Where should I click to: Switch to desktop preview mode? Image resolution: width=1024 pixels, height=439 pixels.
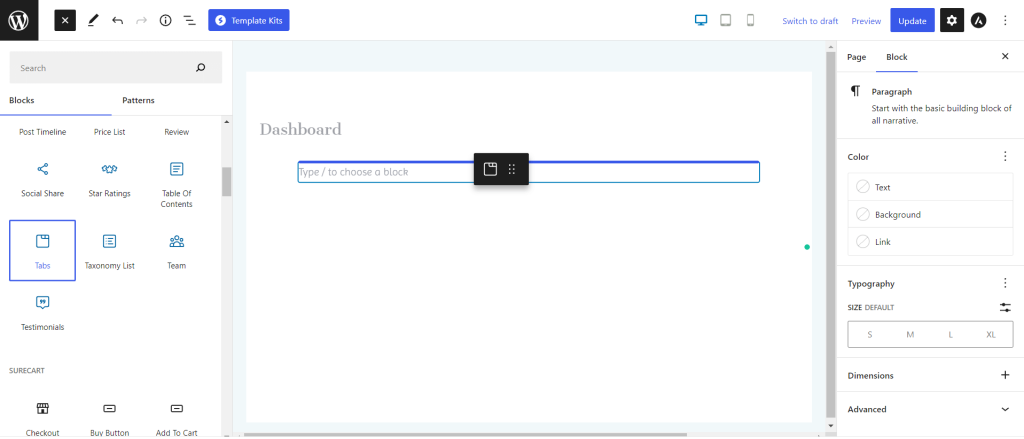coord(701,20)
